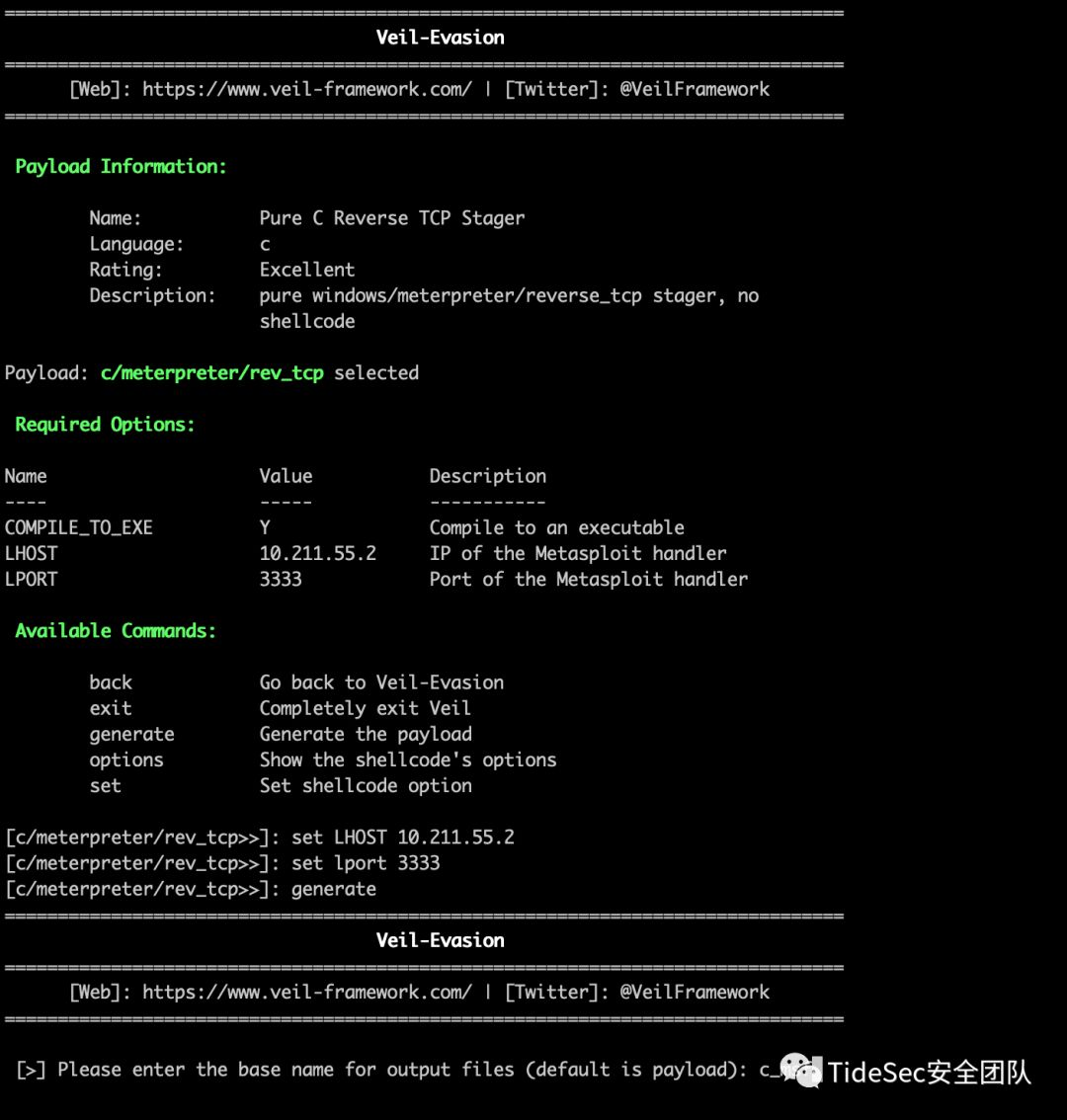The width and height of the screenshot is (1067, 1120).
Task: Click the 'Value' column header
Action: [x=286, y=476]
